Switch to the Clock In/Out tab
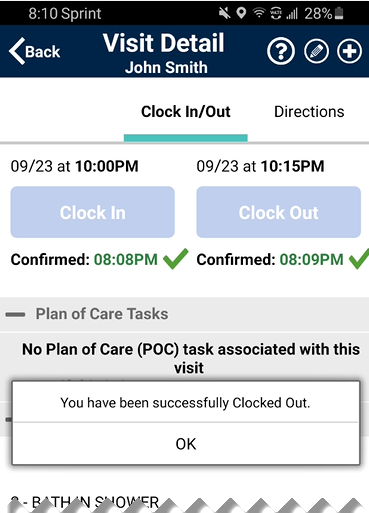Viewport: 369px width, 513px height. 186,112
